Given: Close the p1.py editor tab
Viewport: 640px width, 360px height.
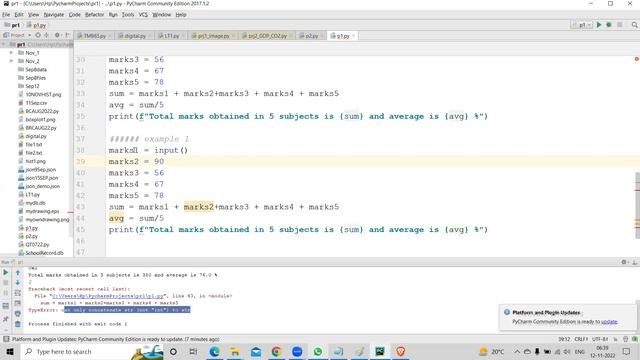Looking at the screenshot, I should coord(353,36).
